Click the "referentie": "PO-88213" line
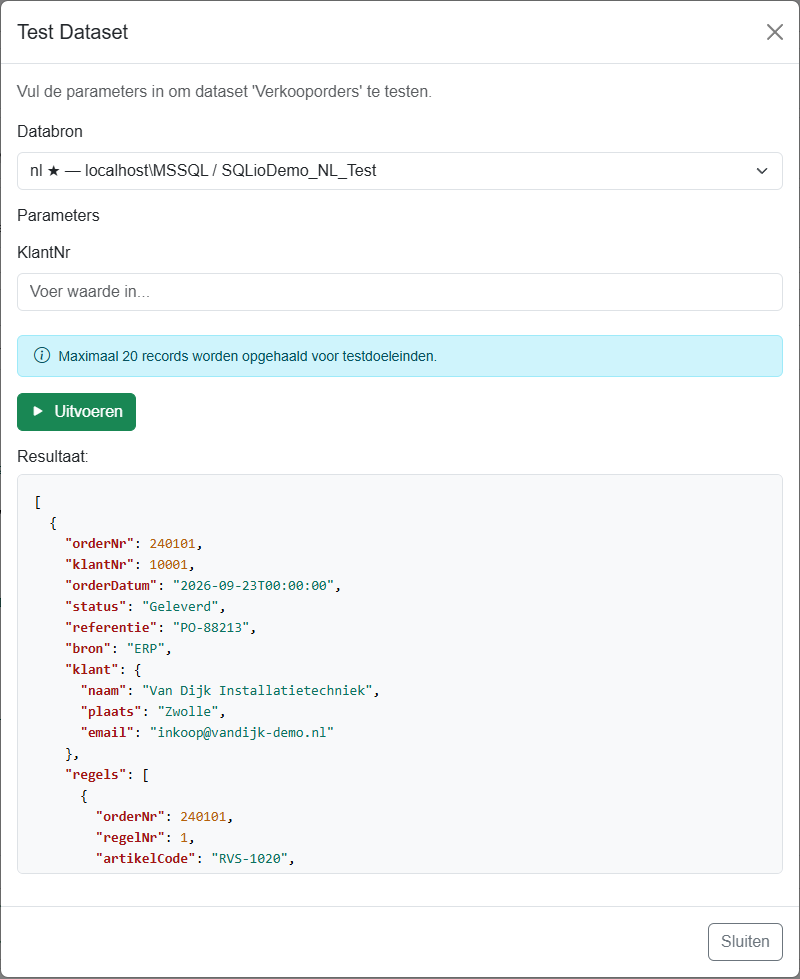This screenshot has height=979, width=800. (160, 627)
